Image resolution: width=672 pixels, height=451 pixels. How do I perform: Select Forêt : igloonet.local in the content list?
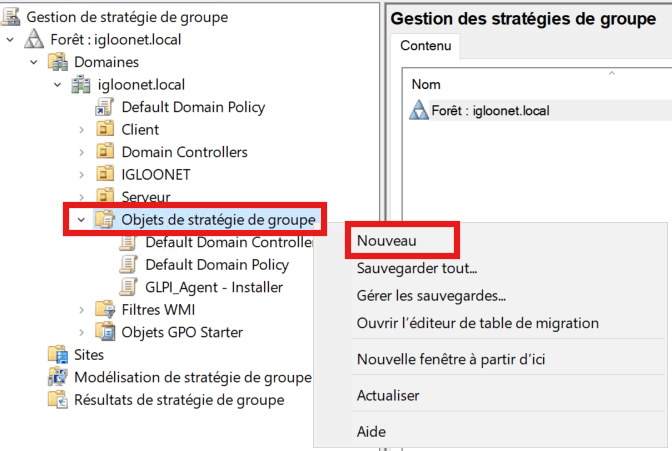pyautogui.click(x=490, y=111)
